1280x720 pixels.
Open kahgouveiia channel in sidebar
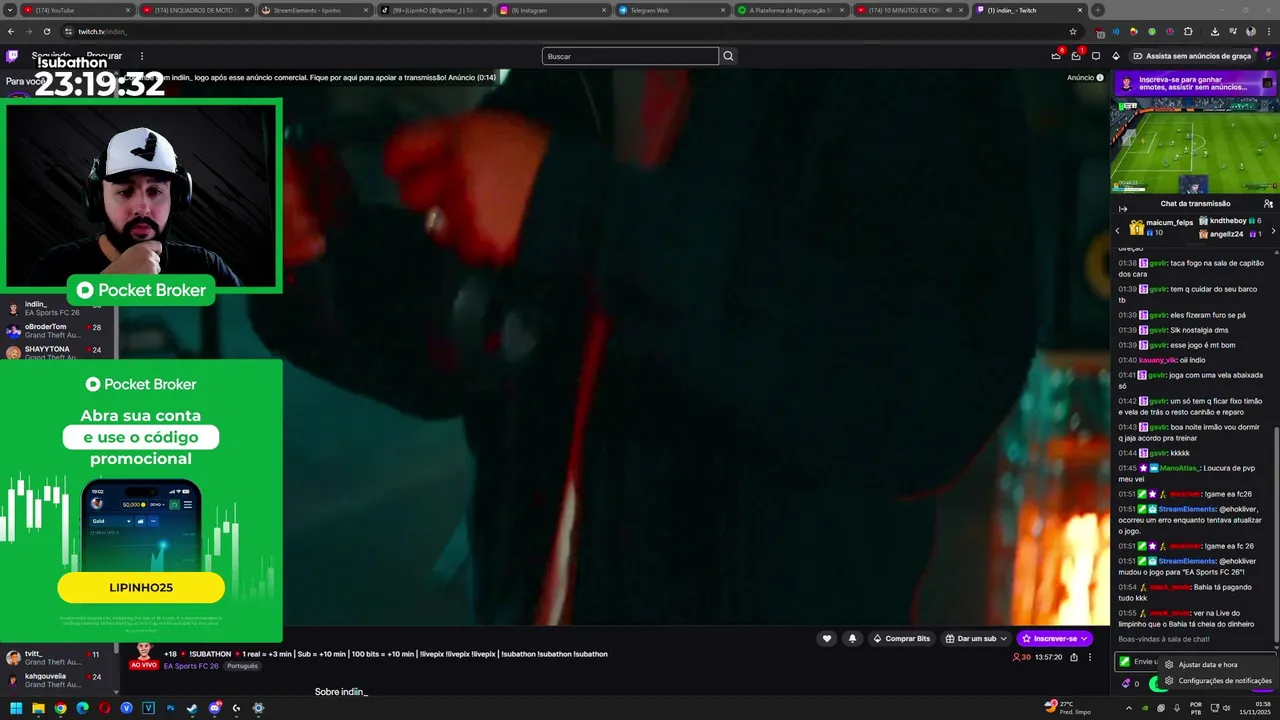pos(58,680)
